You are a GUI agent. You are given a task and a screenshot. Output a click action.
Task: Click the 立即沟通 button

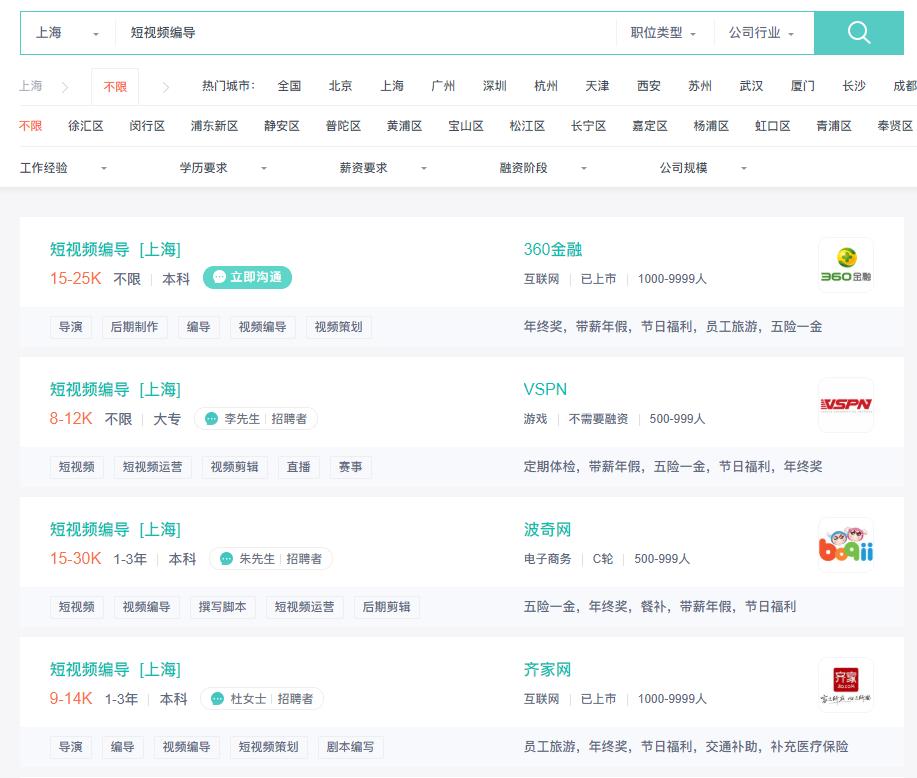[x=247, y=277]
